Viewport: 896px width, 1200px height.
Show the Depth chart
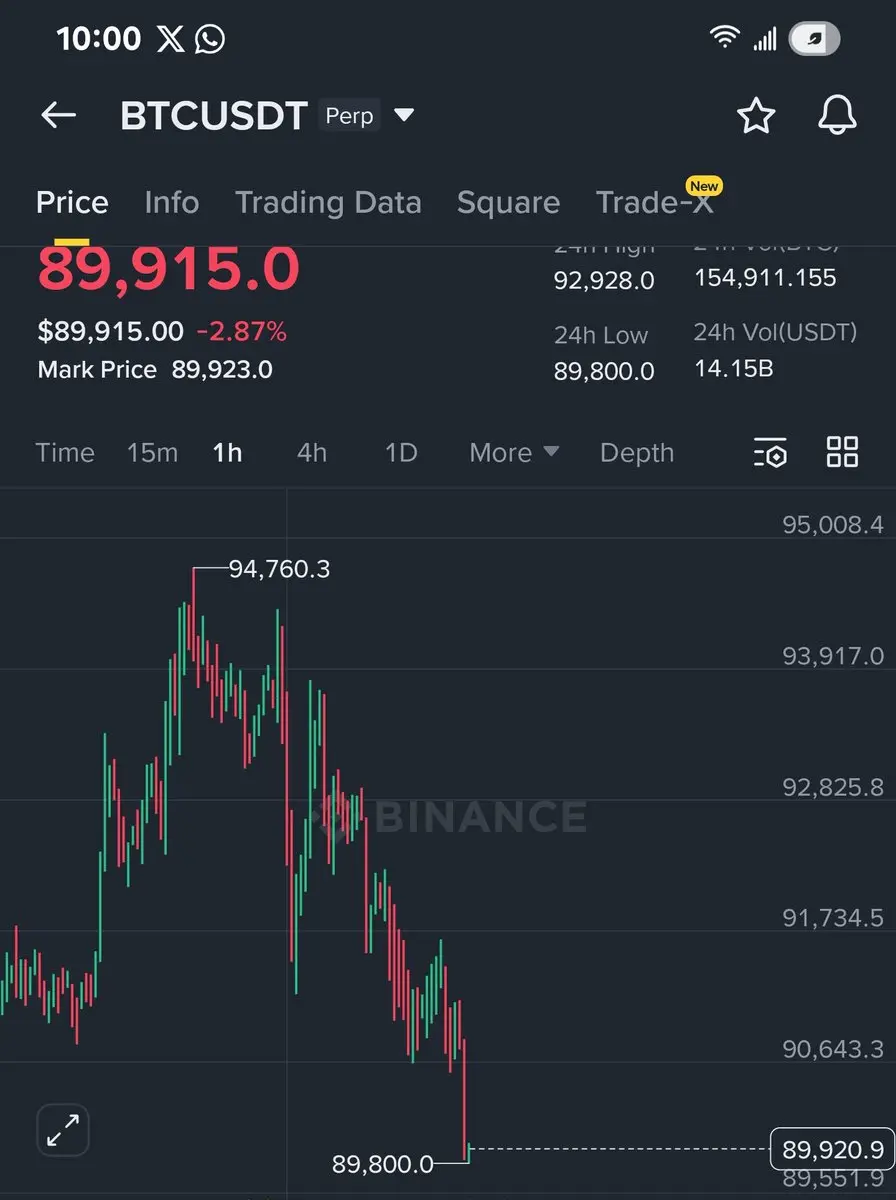coord(636,453)
